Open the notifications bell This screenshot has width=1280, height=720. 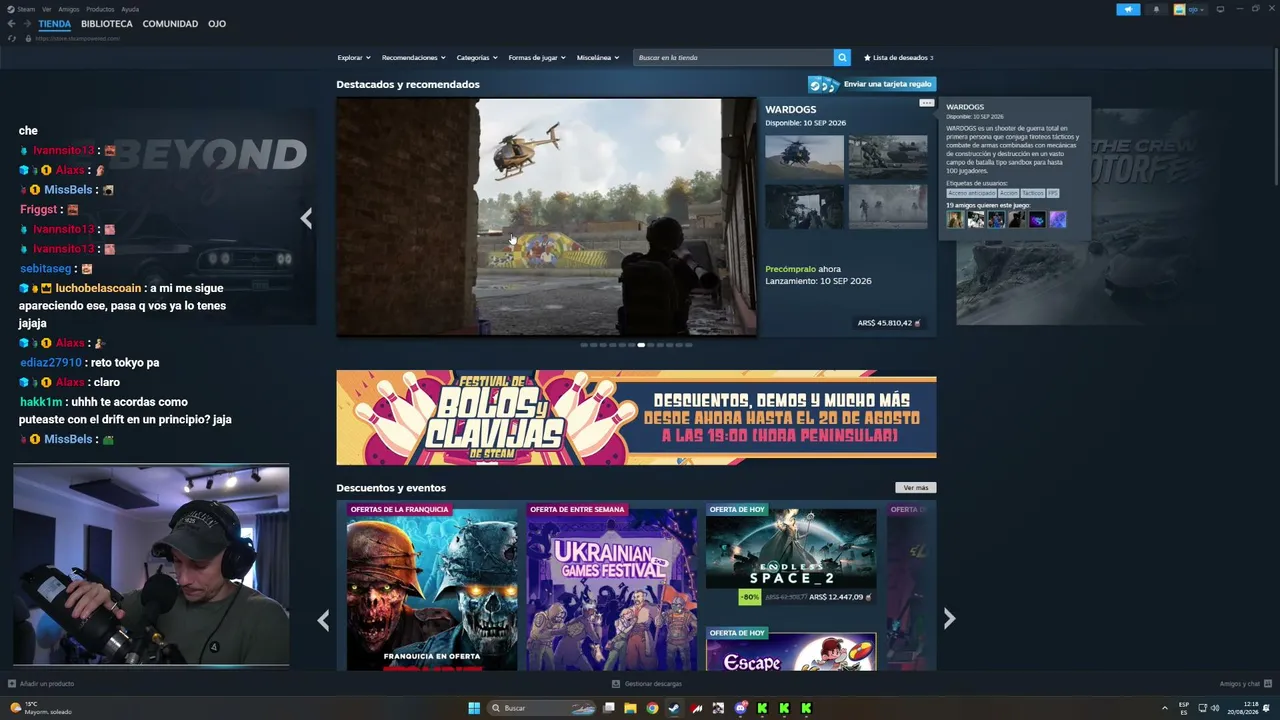[1156, 9]
